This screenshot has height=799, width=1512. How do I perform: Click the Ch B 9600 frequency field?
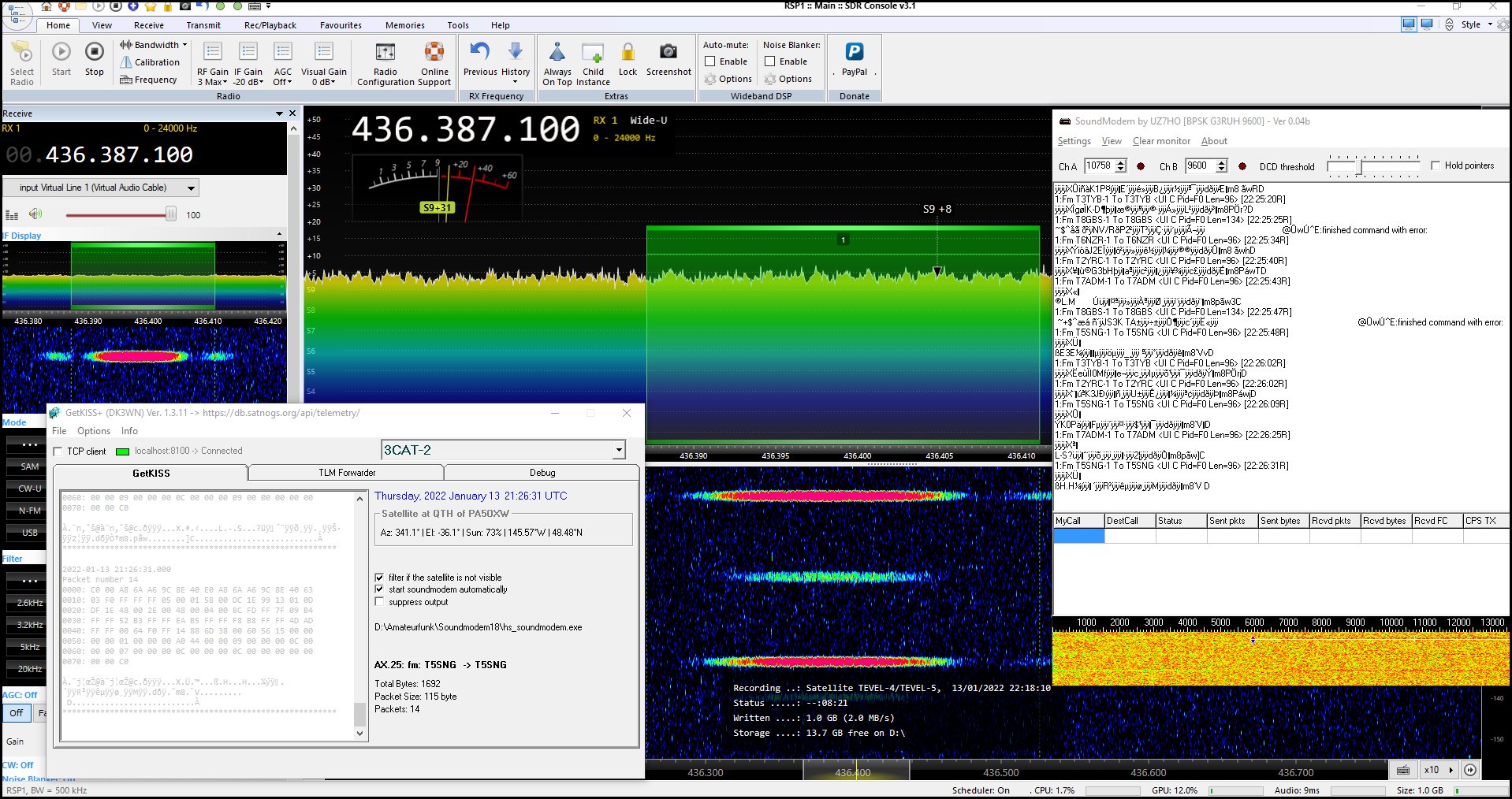point(1201,165)
